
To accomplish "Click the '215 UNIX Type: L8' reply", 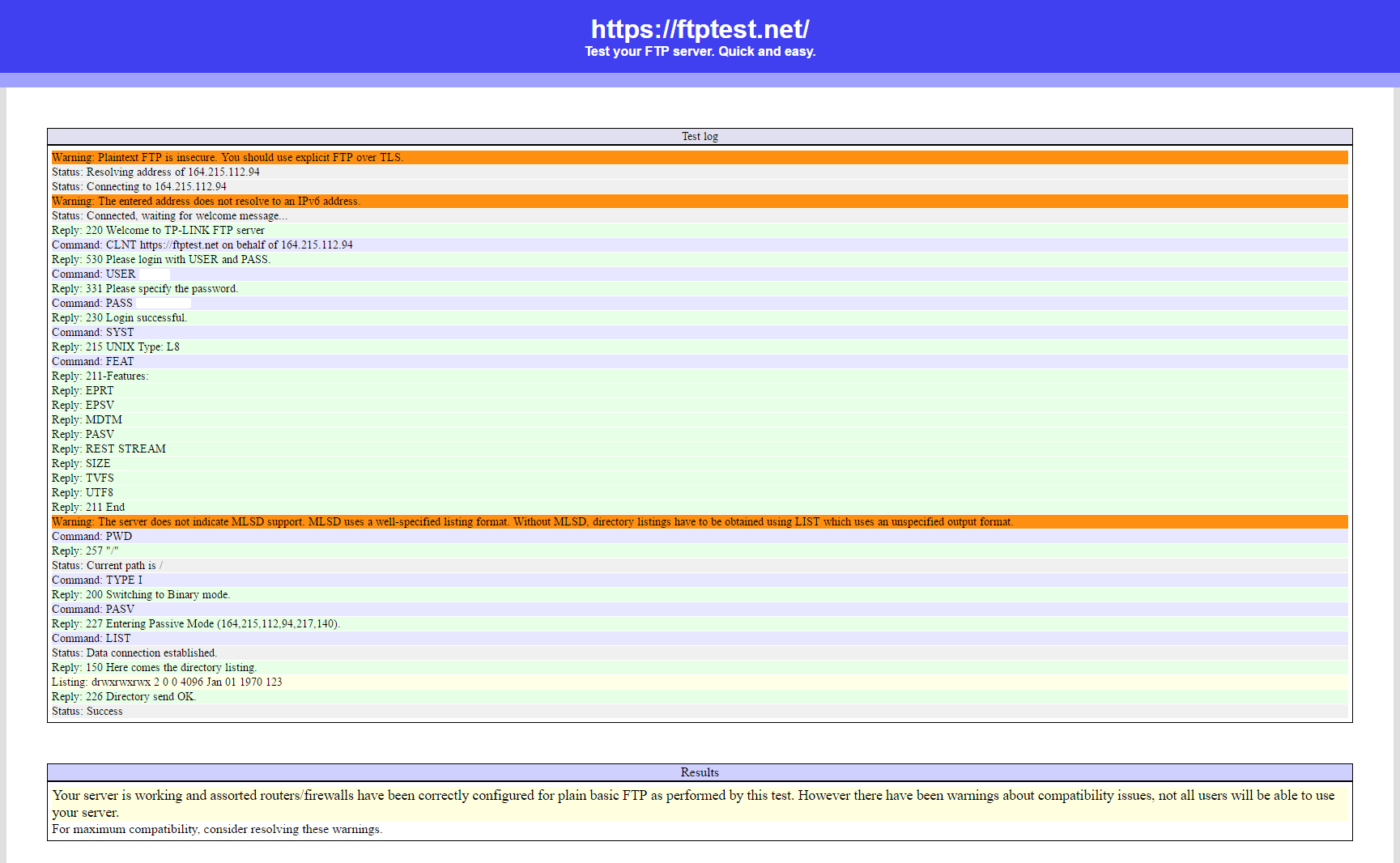I will coord(116,347).
